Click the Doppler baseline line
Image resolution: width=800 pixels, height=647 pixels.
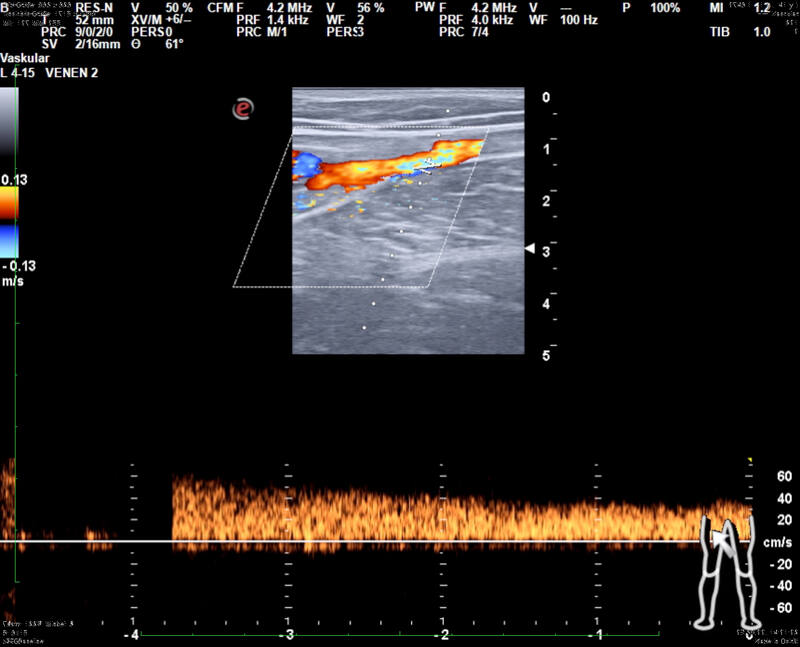click(375, 541)
